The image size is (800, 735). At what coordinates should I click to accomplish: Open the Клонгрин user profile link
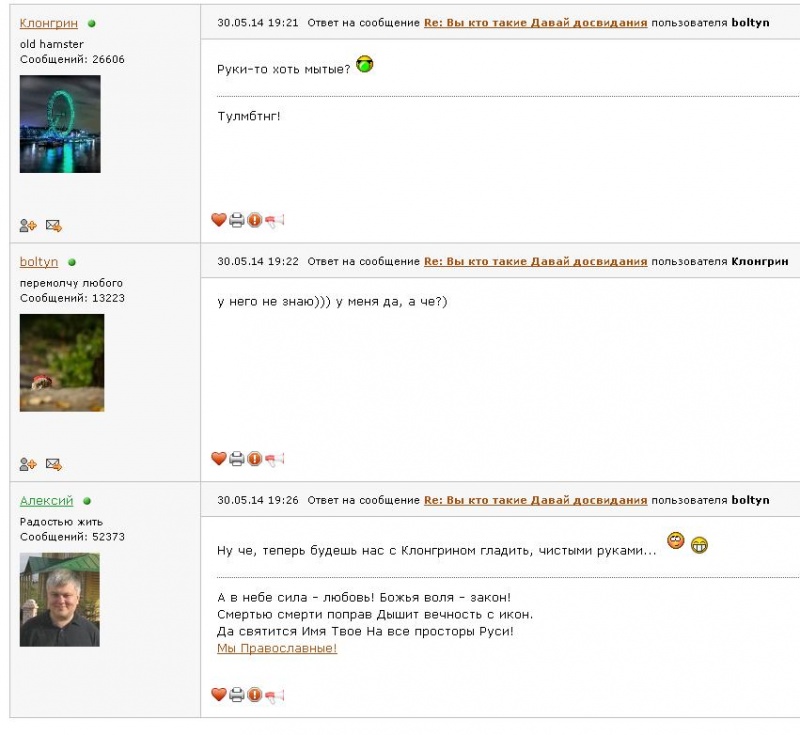pos(48,23)
